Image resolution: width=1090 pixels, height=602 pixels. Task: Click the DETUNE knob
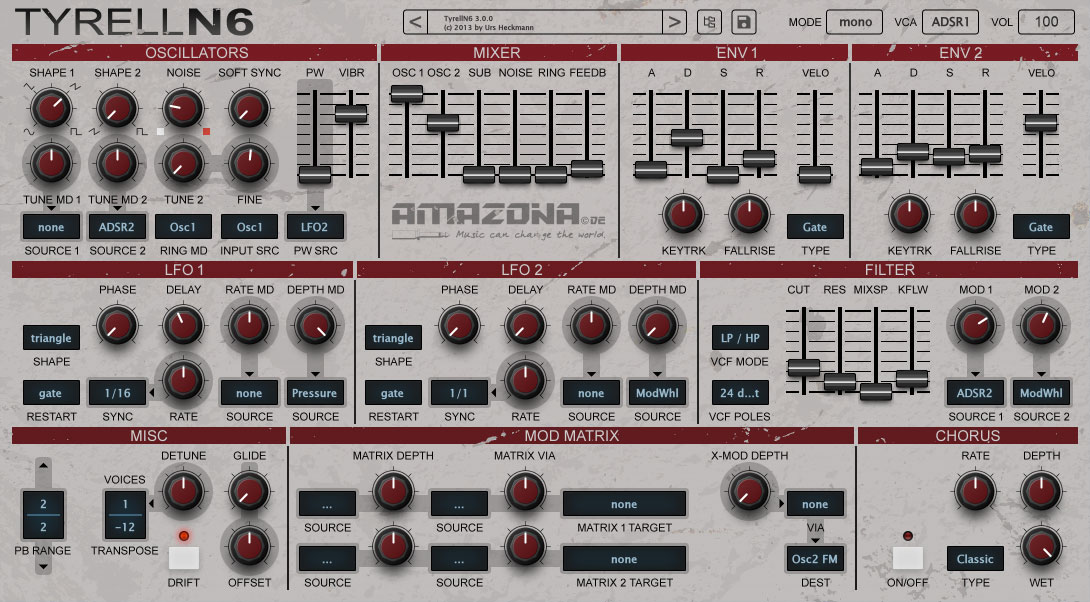183,491
